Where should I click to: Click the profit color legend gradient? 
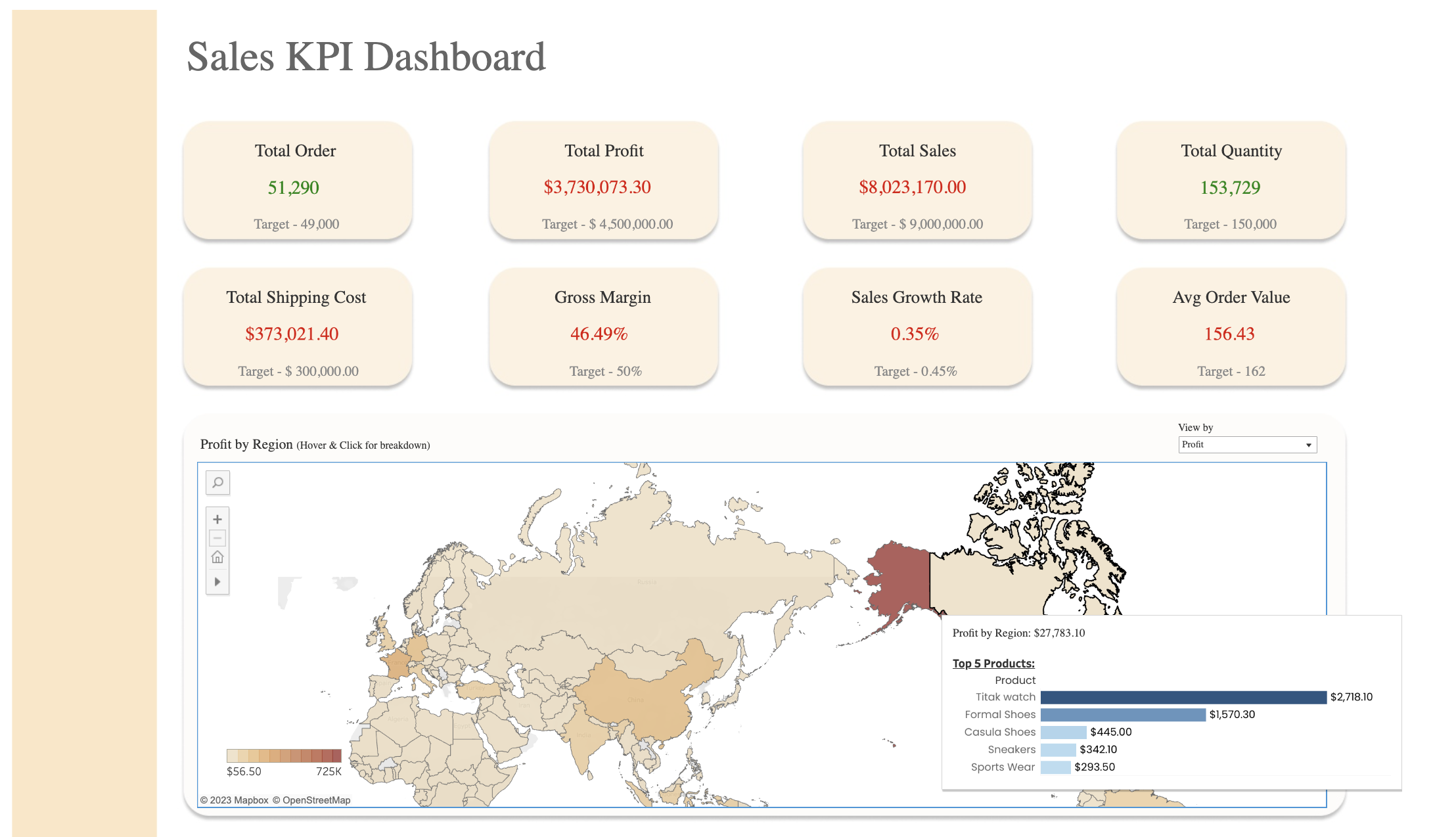point(284,756)
